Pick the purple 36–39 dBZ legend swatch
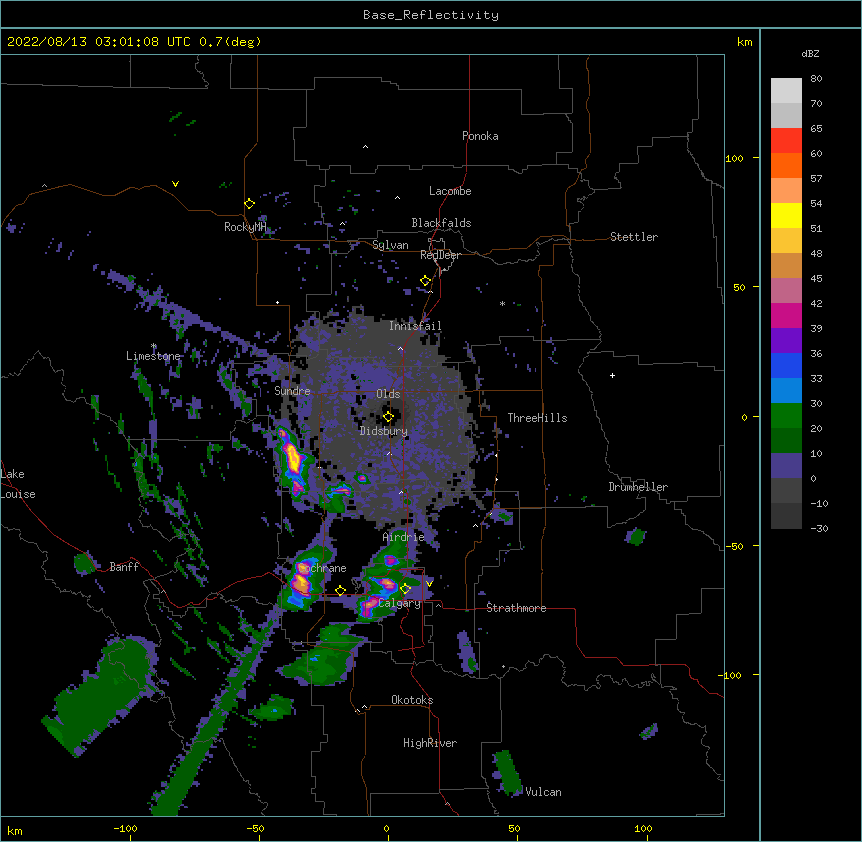This screenshot has height=842, width=862. pos(786,341)
